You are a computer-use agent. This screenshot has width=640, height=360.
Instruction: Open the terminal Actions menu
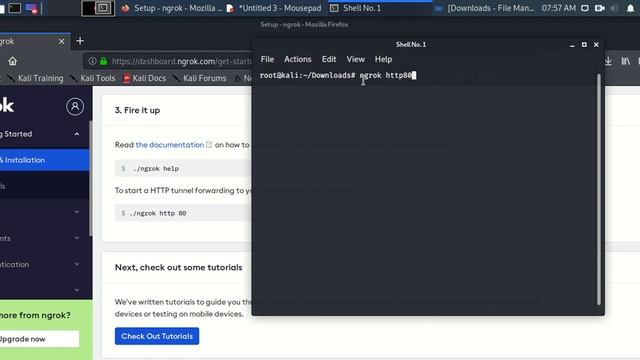(298, 59)
